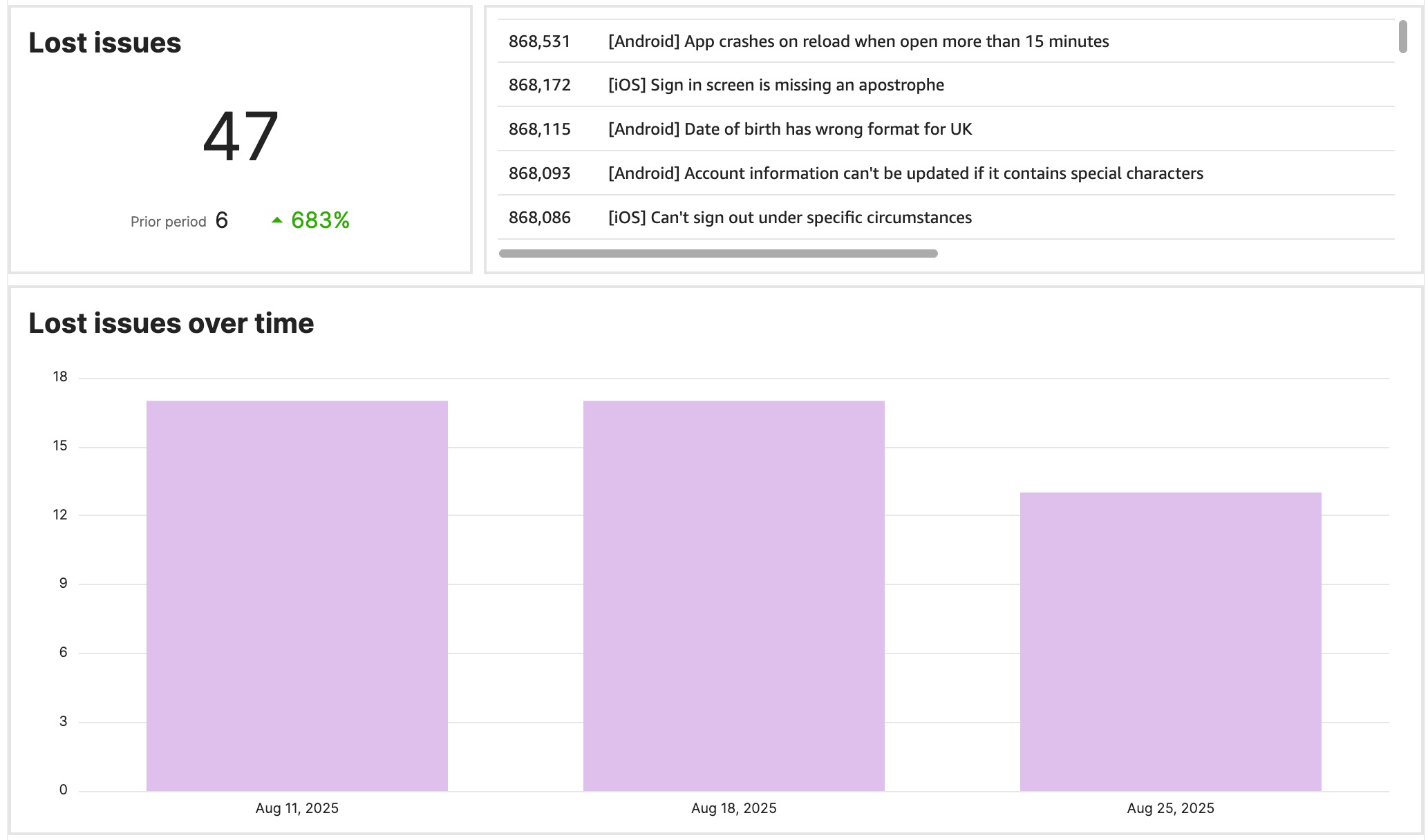Click the Lost issues over time heading
The height and width of the screenshot is (840, 1428).
171,322
